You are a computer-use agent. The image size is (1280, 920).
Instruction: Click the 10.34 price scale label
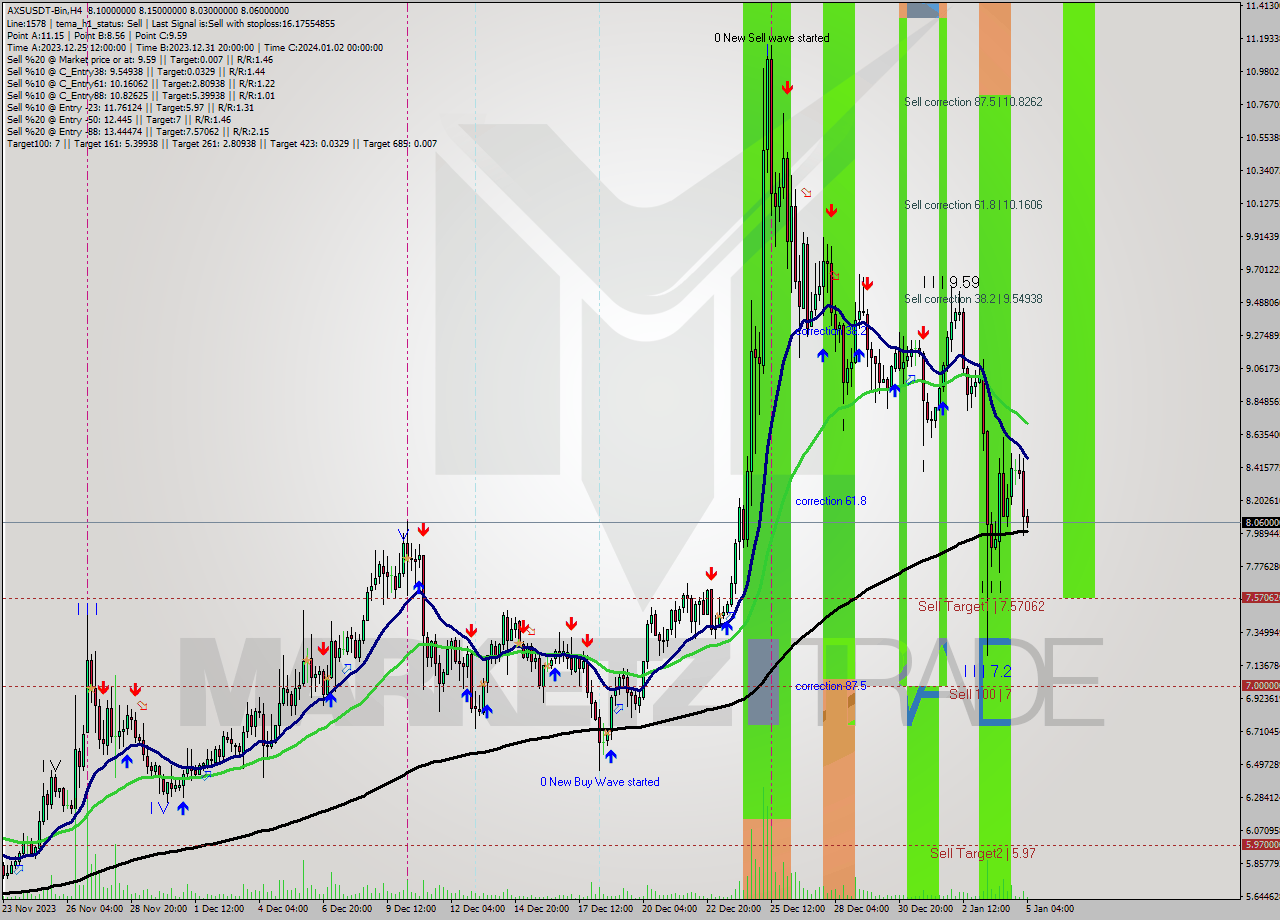[x=1262, y=171]
